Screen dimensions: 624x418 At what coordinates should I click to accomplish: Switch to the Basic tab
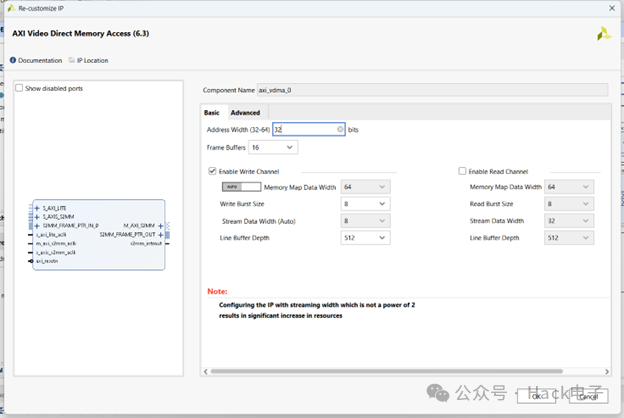212,113
